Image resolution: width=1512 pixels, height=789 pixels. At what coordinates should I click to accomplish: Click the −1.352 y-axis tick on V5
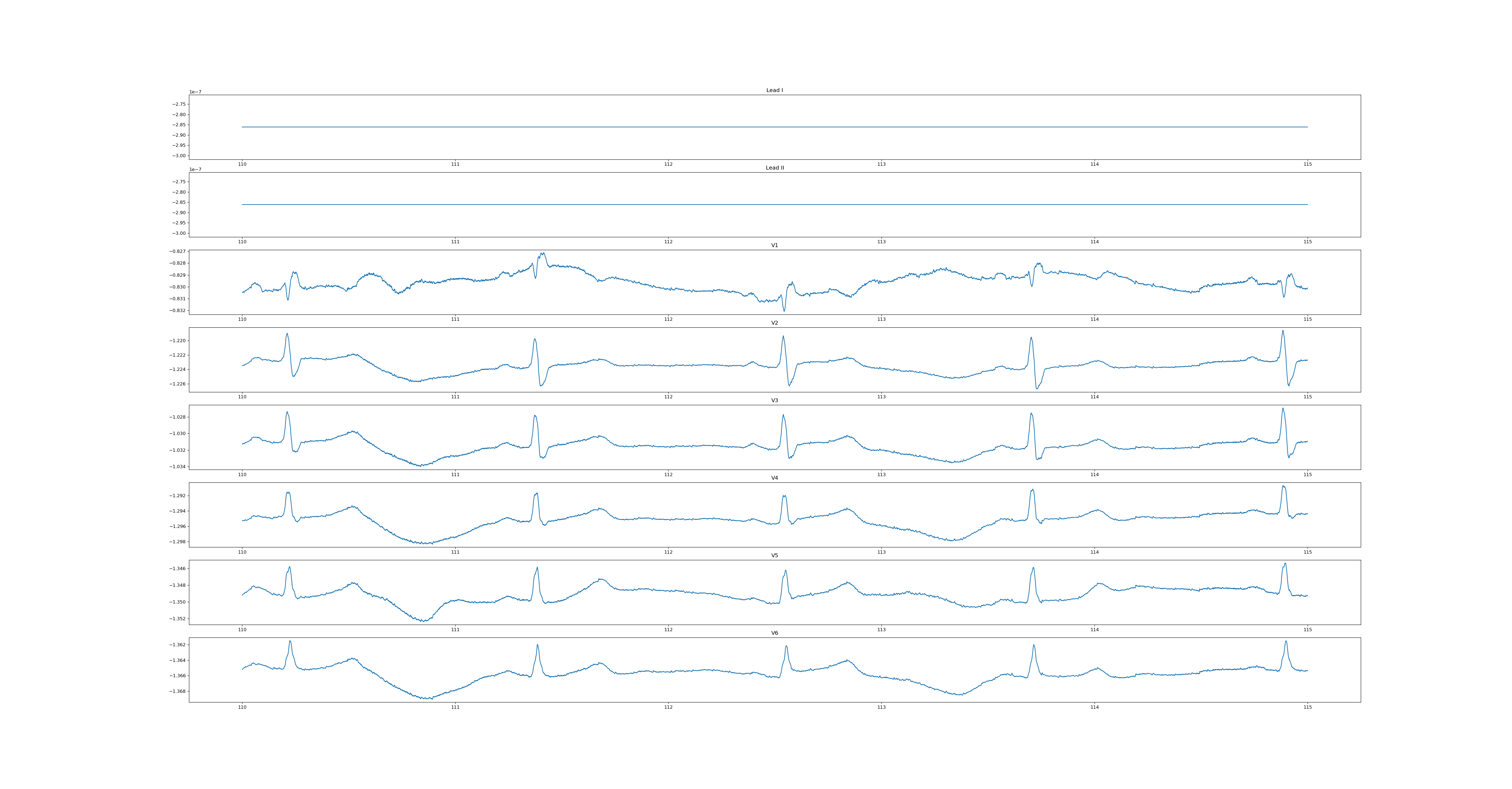pos(177,619)
